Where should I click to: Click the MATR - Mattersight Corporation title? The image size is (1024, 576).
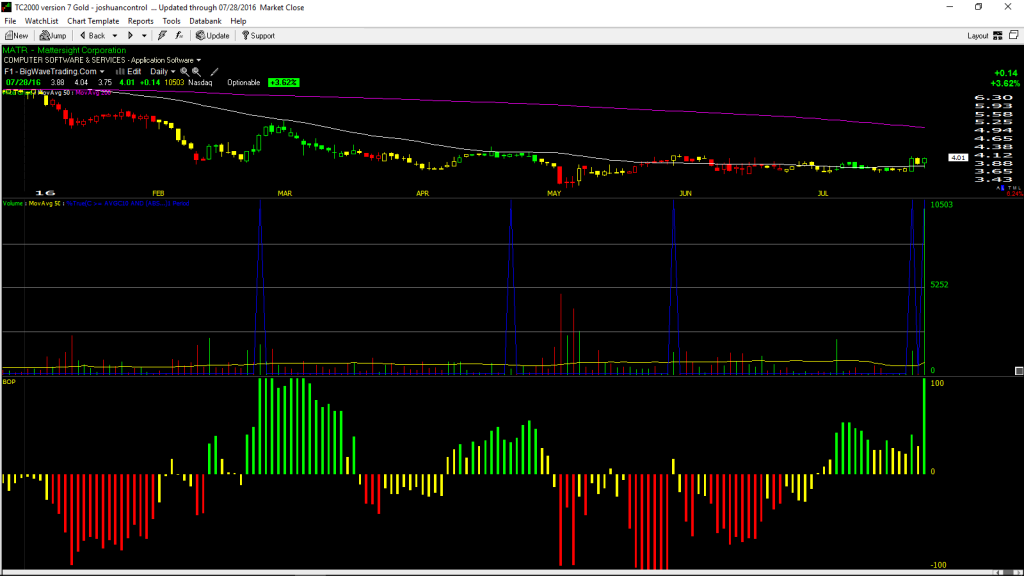[65, 50]
